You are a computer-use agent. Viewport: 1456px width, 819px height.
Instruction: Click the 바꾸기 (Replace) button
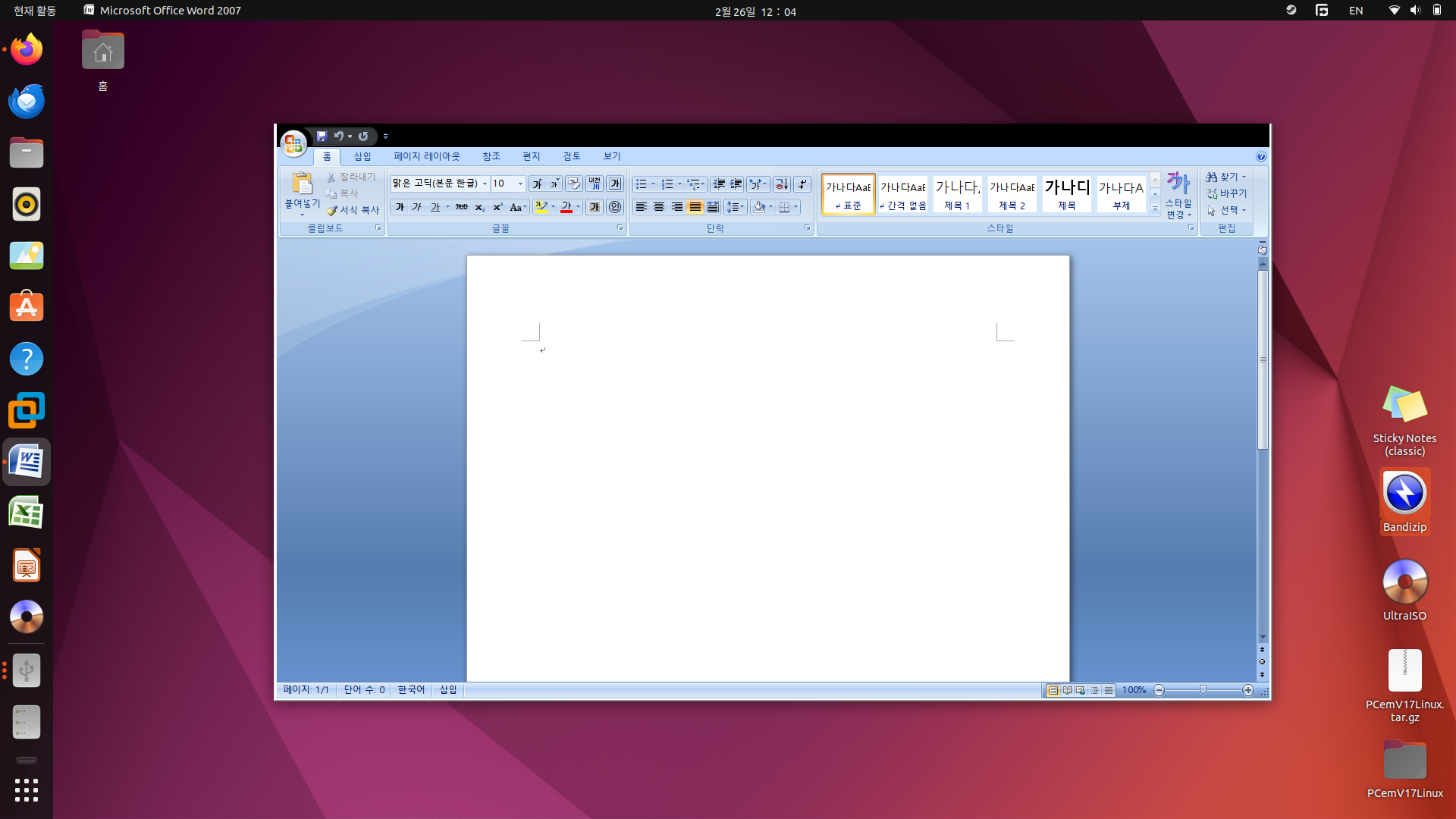pos(1227,193)
